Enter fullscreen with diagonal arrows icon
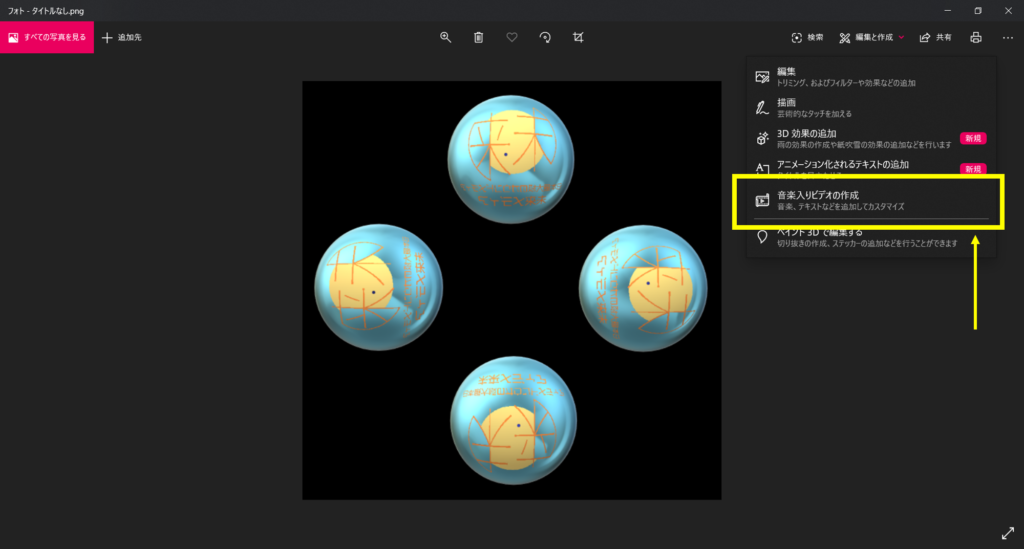Image resolution: width=1024 pixels, height=549 pixels. point(1008,533)
